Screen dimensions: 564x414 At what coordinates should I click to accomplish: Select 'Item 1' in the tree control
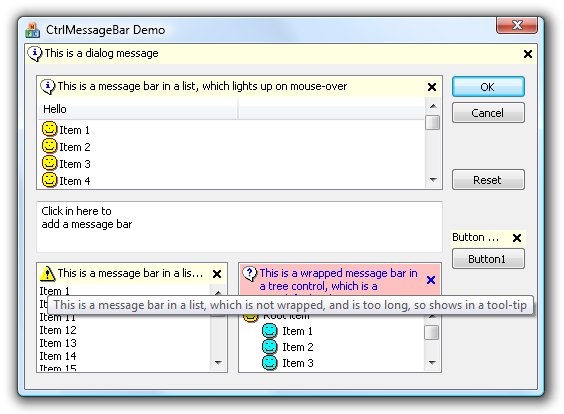click(297, 331)
